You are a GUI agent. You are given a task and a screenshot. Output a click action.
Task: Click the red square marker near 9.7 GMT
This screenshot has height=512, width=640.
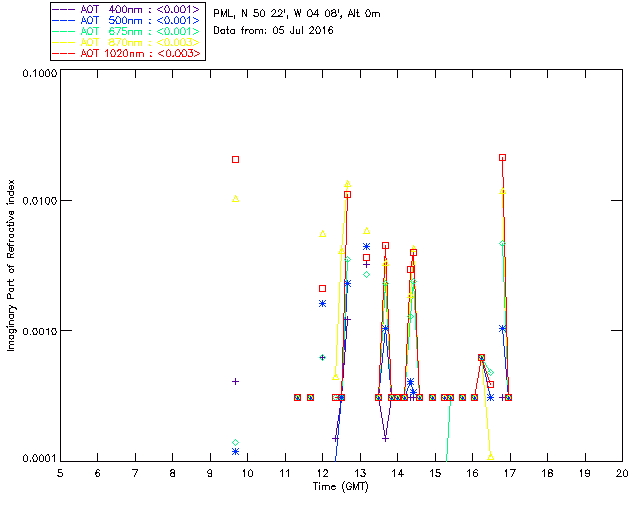pos(236,160)
